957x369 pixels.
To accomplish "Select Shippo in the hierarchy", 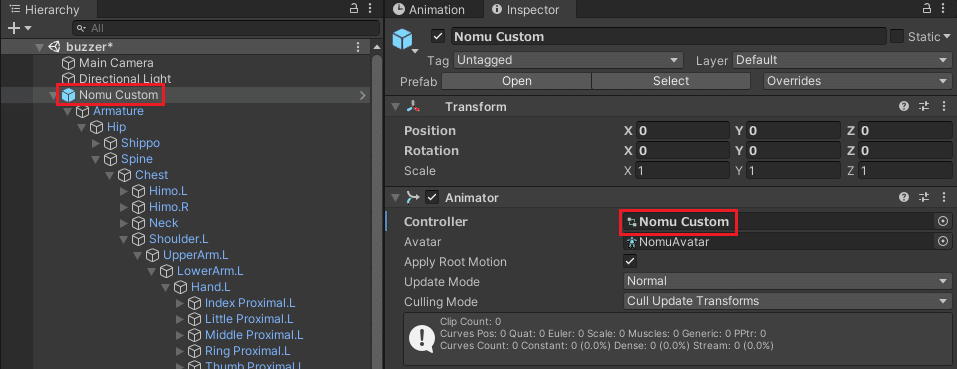I will (140, 143).
